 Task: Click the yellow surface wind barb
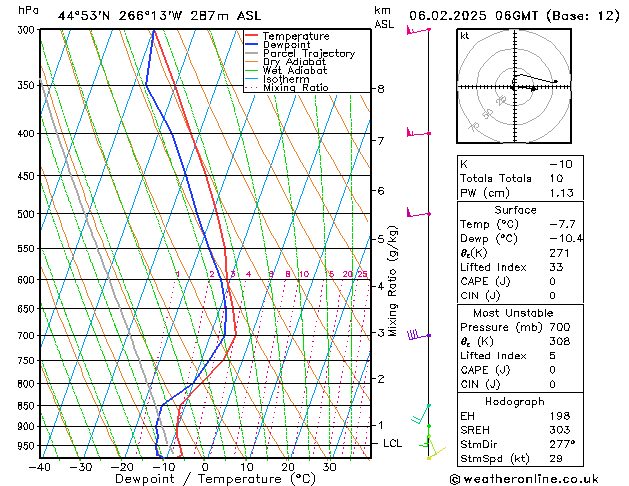[x=436, y=450]
